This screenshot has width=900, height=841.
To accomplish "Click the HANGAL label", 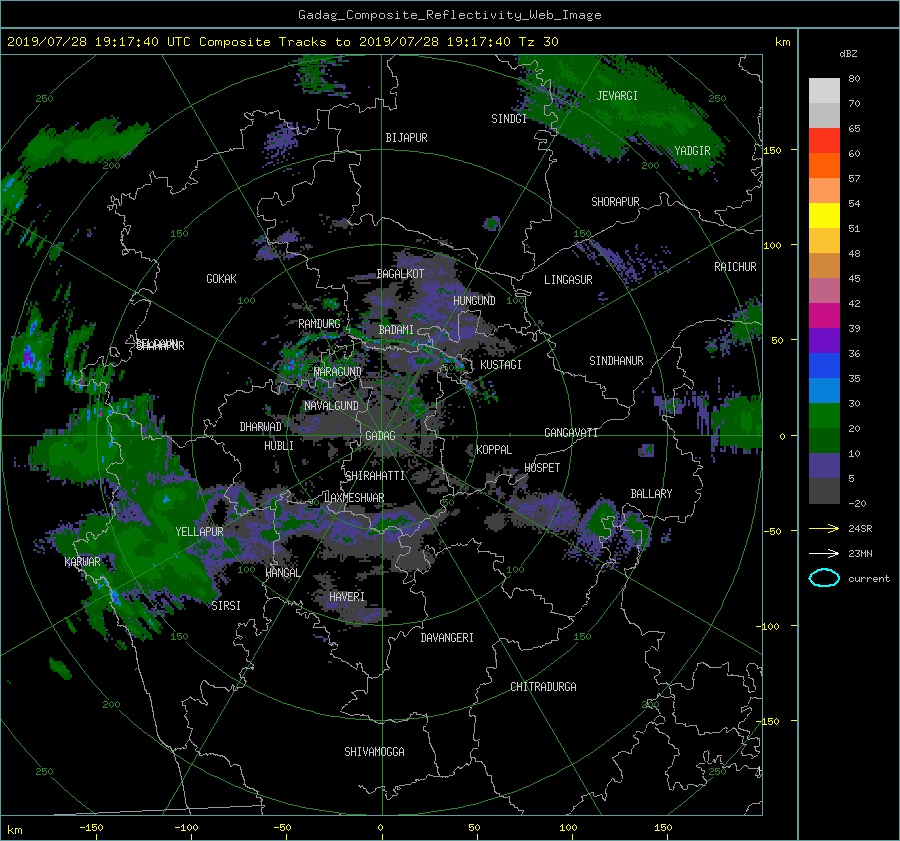I will [282, 573].
